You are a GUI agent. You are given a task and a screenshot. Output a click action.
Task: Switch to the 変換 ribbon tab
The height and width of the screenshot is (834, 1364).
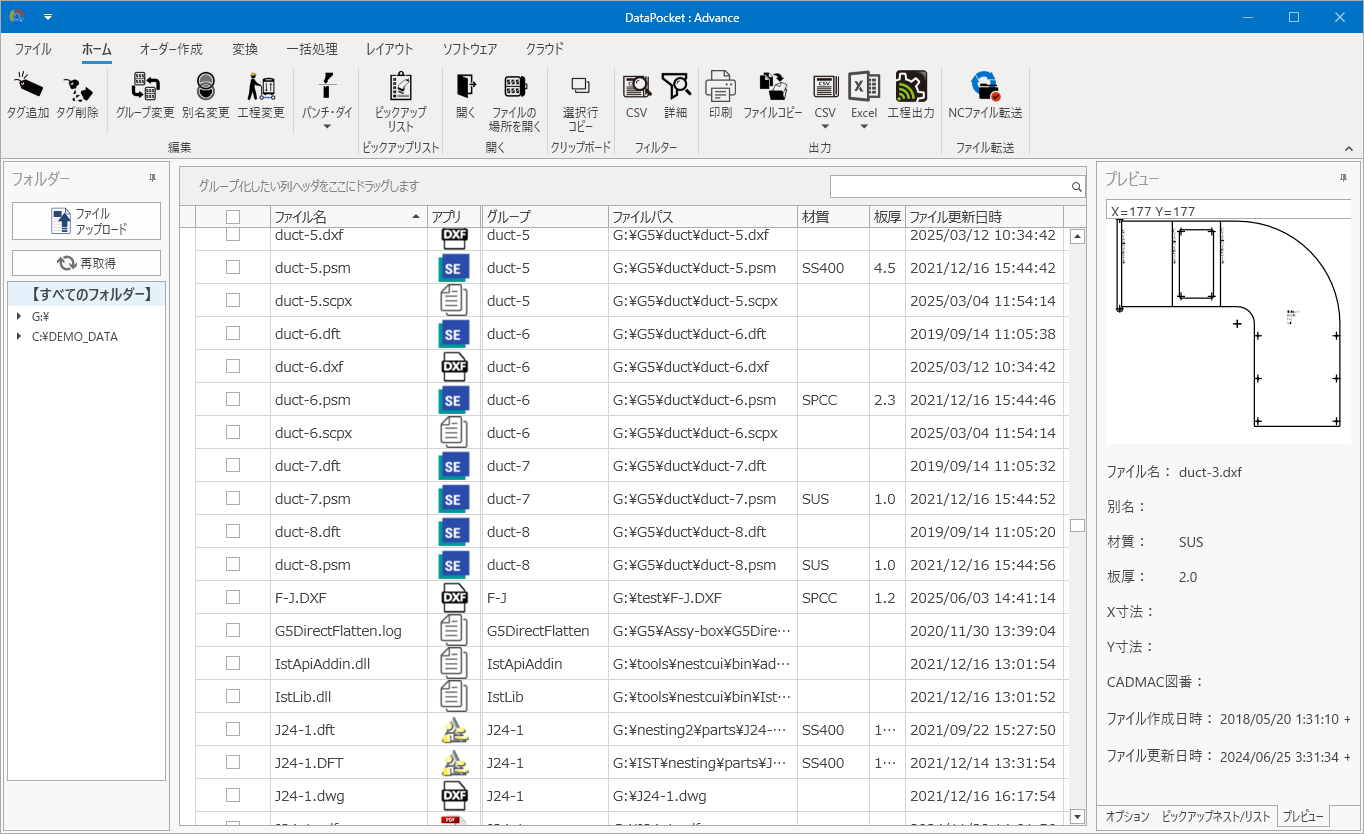point(245,49)
